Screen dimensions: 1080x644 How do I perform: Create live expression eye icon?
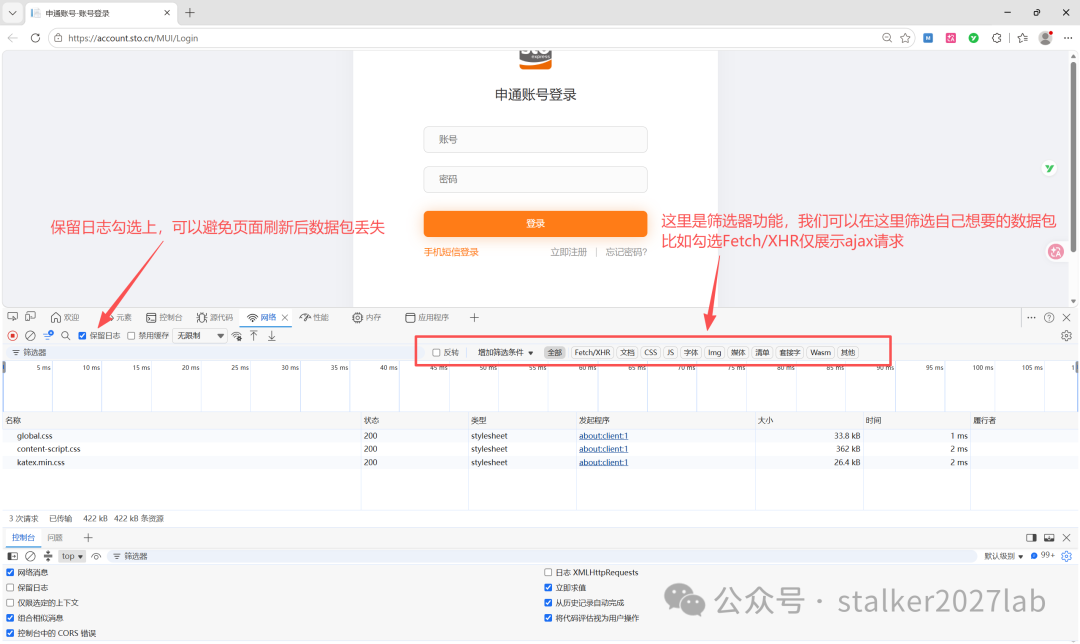[x=96, y=556]
